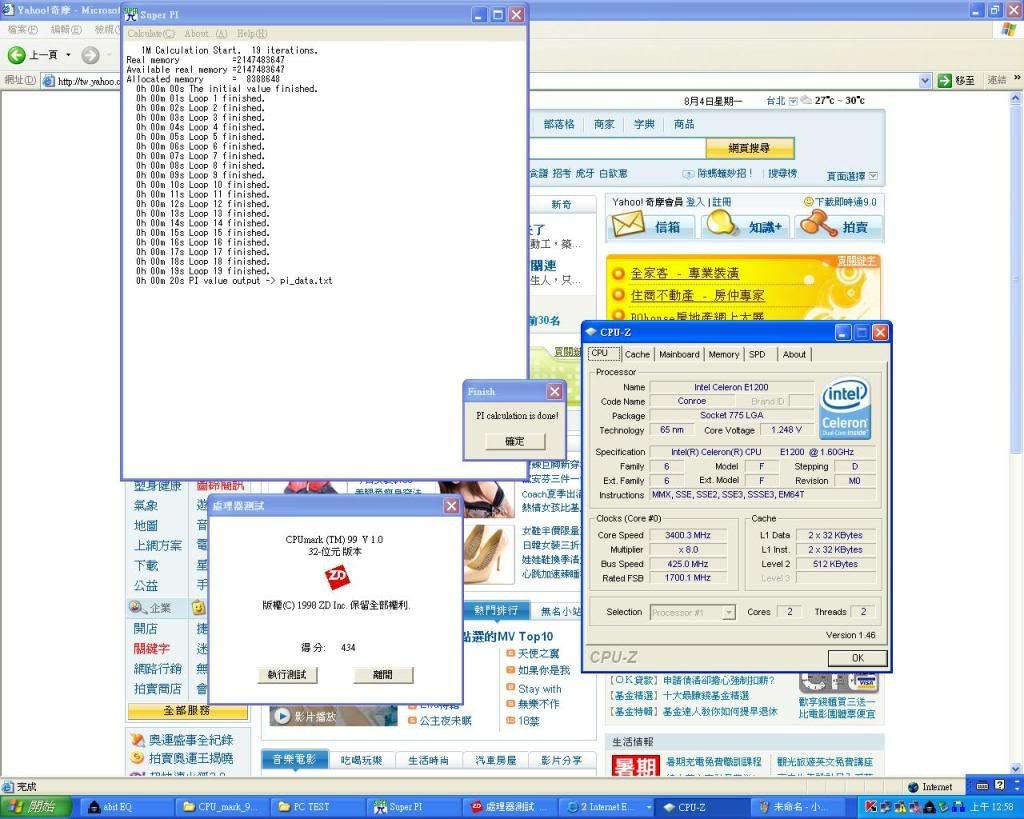Click the language bar help question icon
1024x819 pixels.
point(999,785)
